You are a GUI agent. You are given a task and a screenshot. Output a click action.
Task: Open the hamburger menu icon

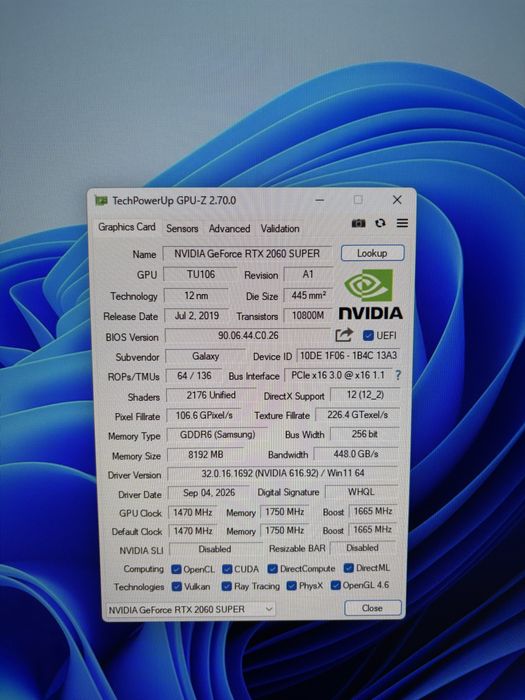402,223
